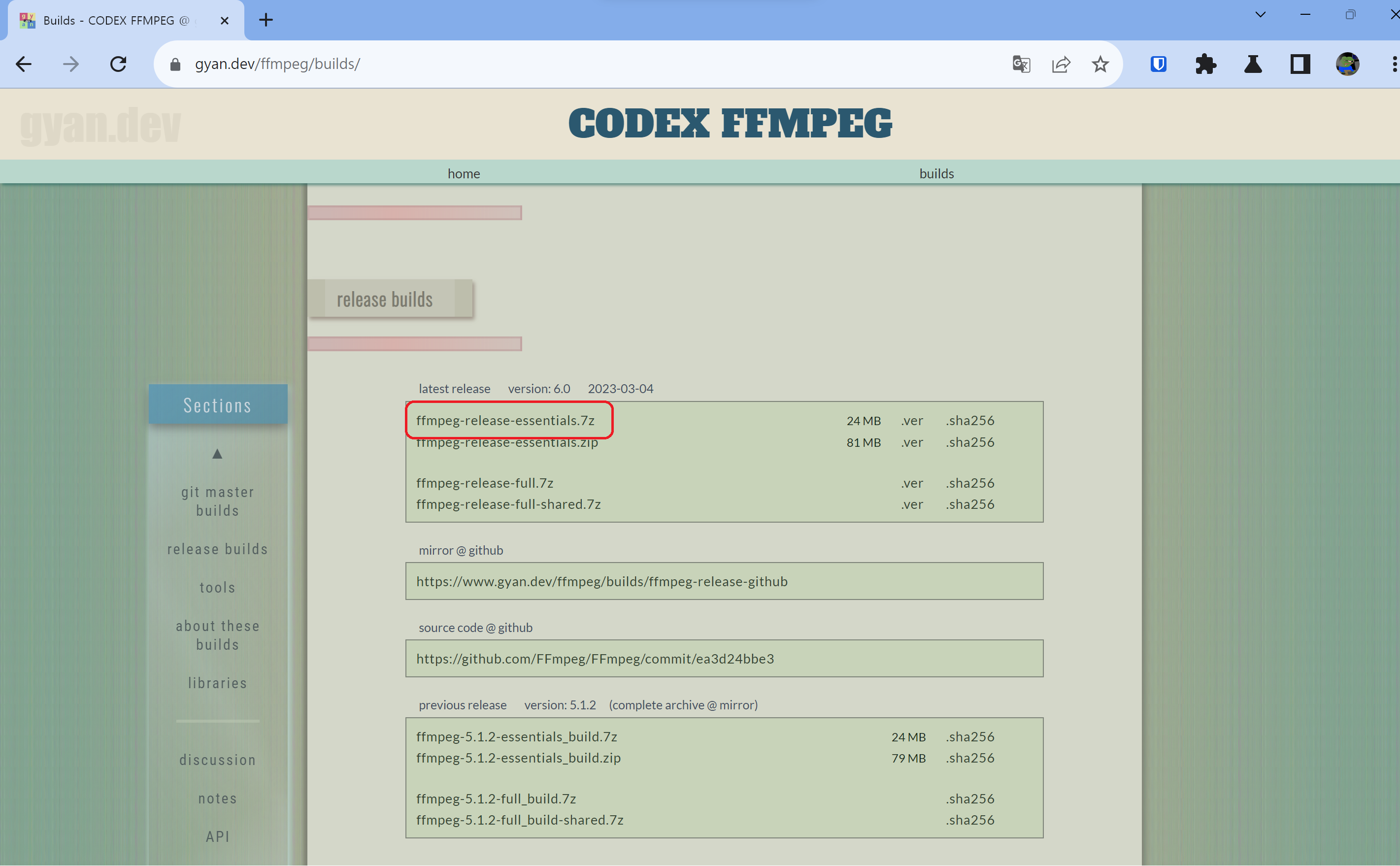Click the Google Translate icon

click(1021, 64)
